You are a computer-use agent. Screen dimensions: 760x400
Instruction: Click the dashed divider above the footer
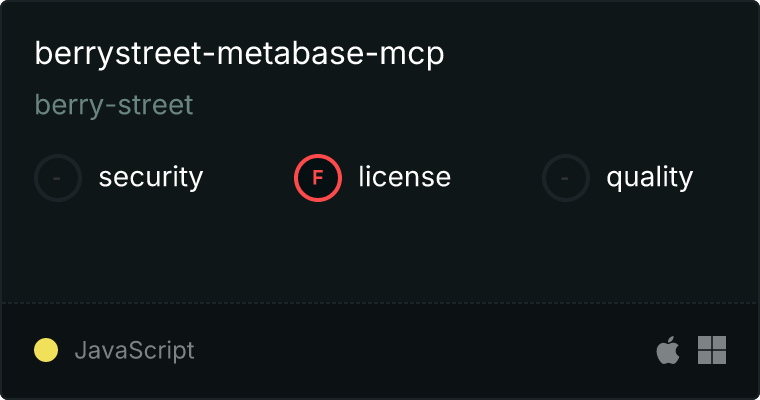(380, 304)
